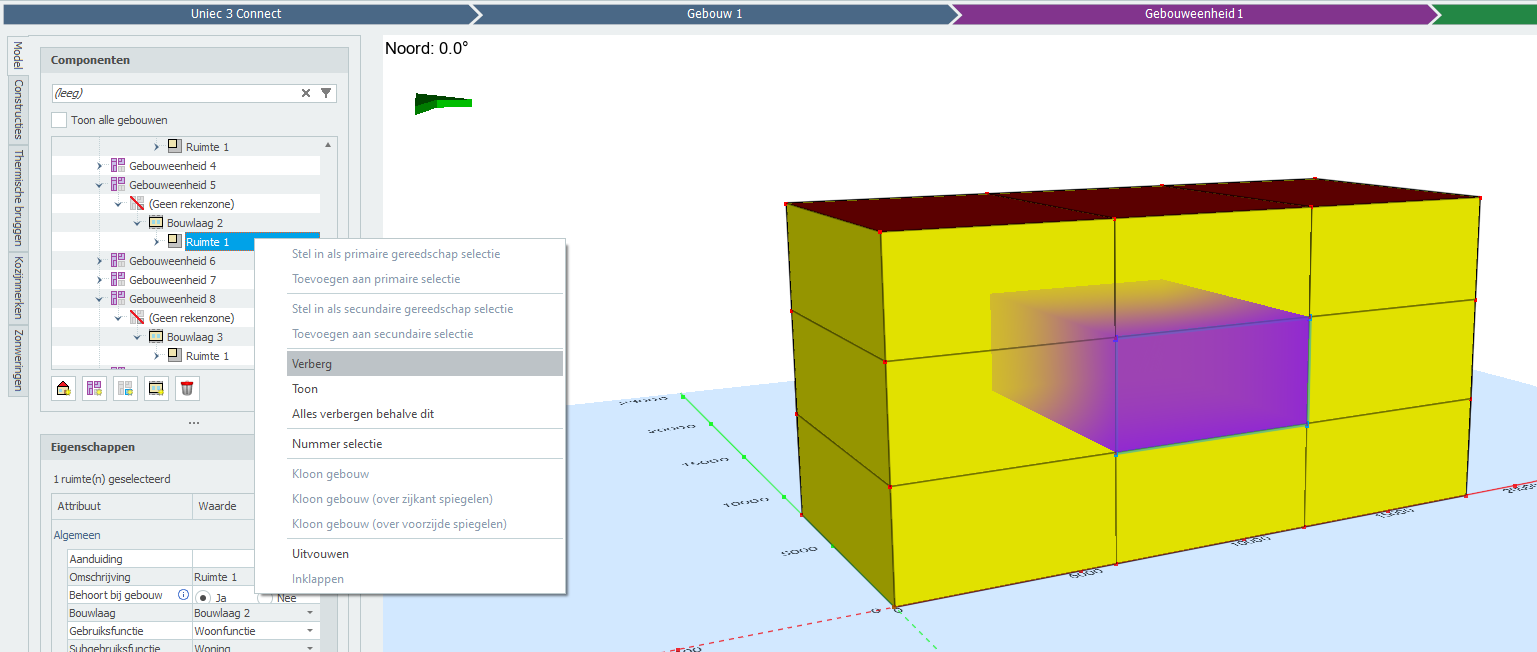The height and width of the screenshot is (652, 1537).
Task: Click the add building storey icon
Action: 156,389
